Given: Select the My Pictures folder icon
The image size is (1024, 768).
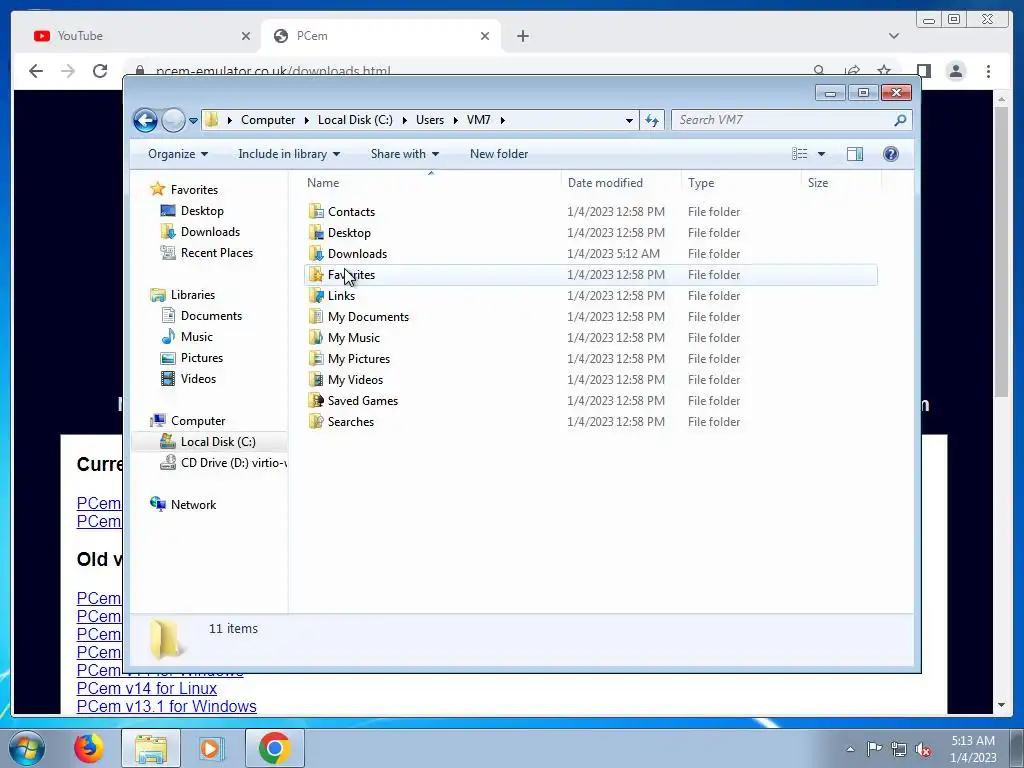Looking at the screenshot, I should coord(317,359).
